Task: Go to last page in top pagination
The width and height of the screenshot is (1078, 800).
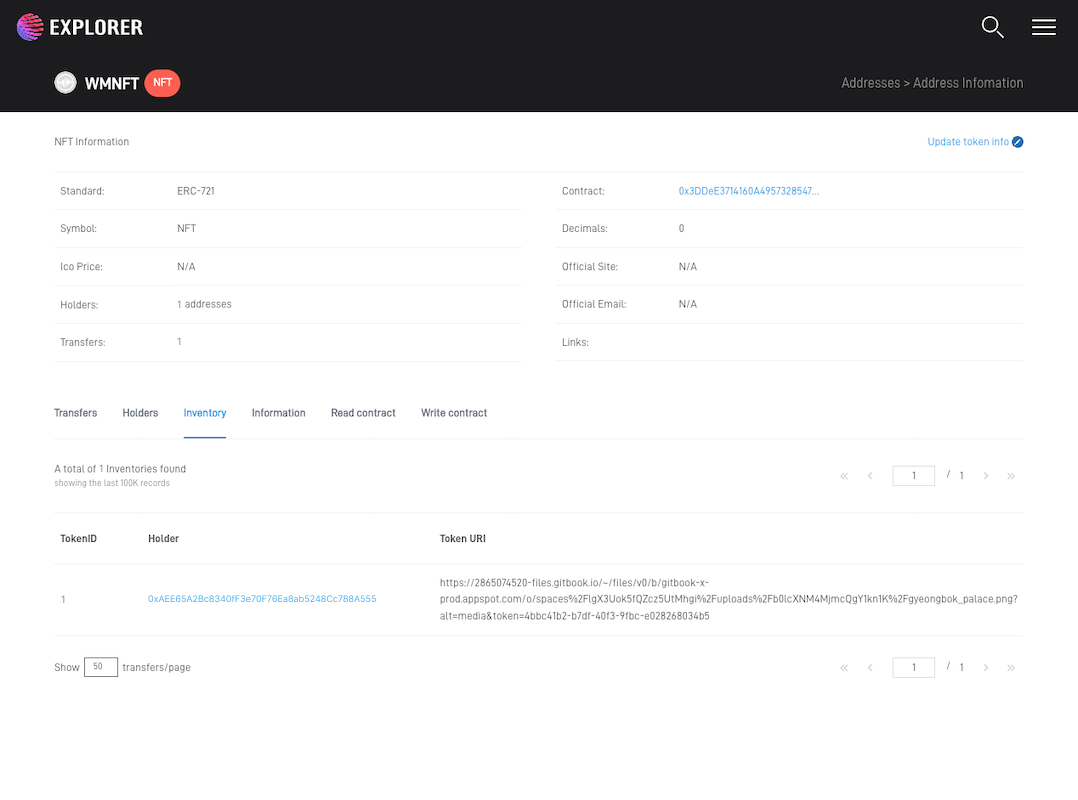Action: (x=1011, y=476)
